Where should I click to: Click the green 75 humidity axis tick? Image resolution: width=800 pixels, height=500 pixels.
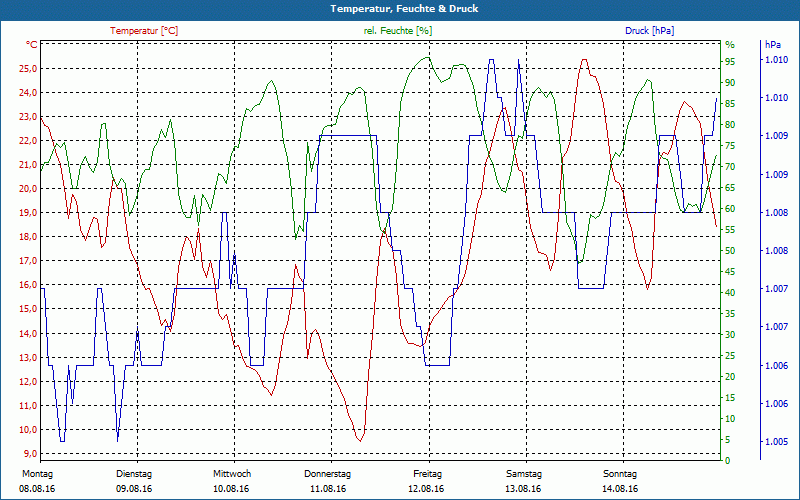click(x=730, y=146)
